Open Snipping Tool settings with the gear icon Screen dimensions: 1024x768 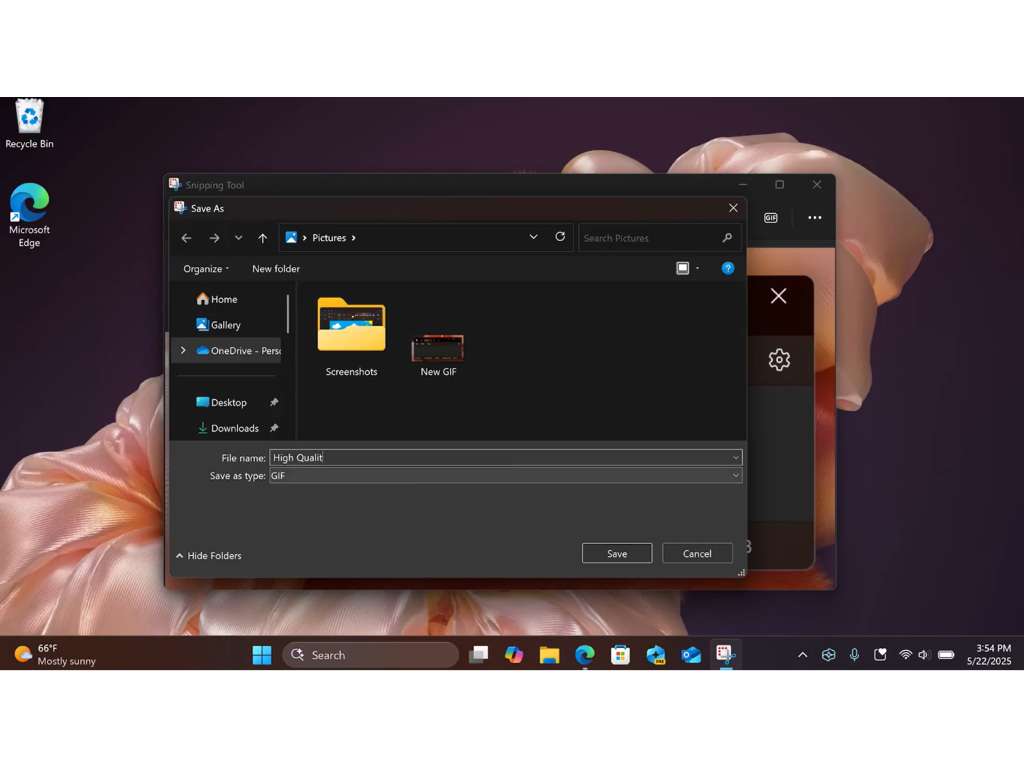coord(779,360)
